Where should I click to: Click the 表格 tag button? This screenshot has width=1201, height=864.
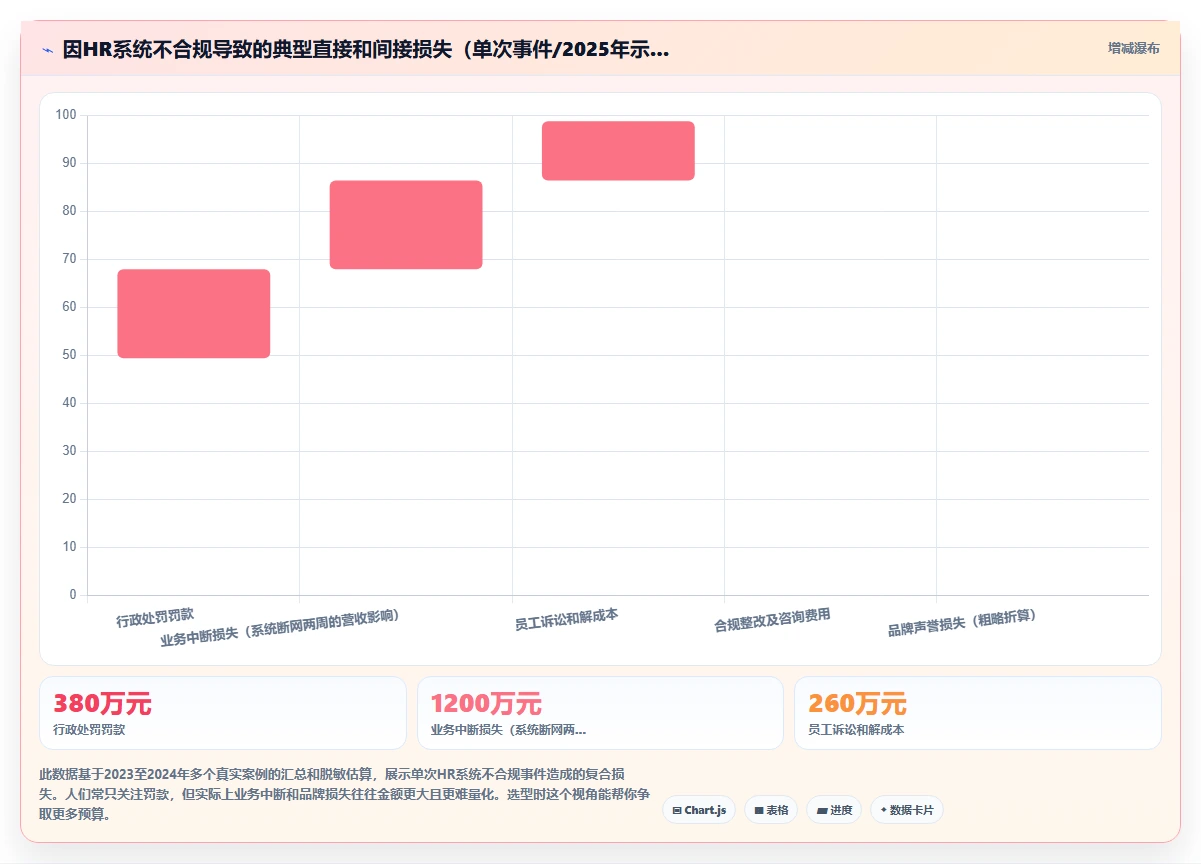pos(771,810)
